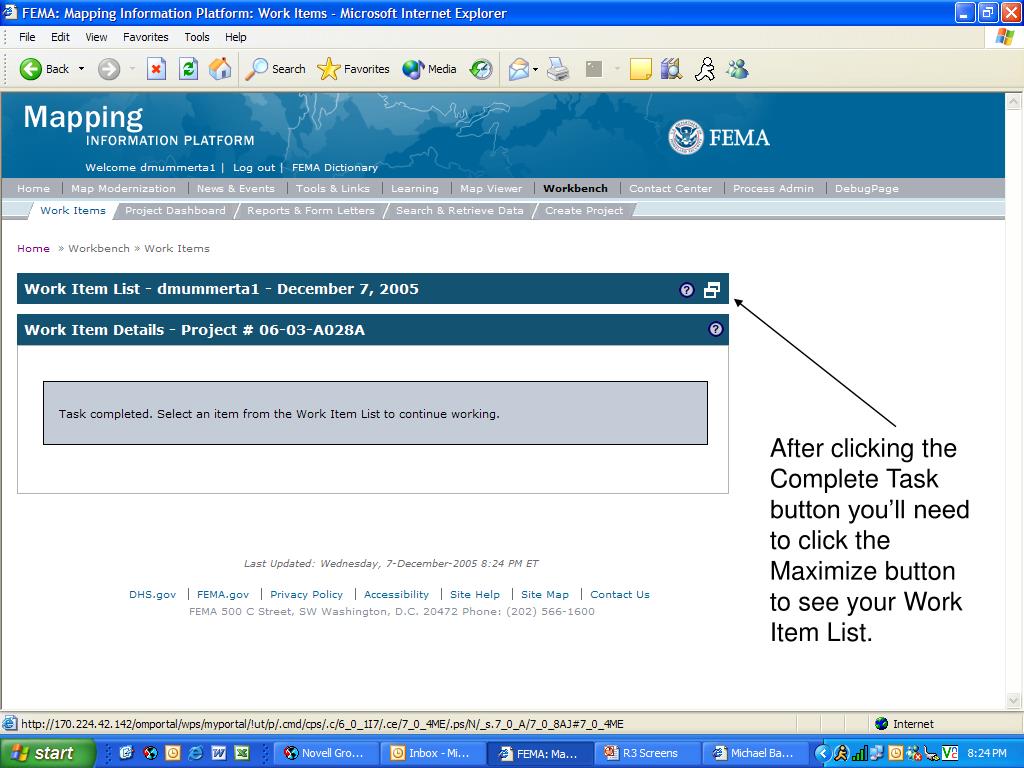Open the Site Help link
The image size is (1024, 768).
coord(475,594)
